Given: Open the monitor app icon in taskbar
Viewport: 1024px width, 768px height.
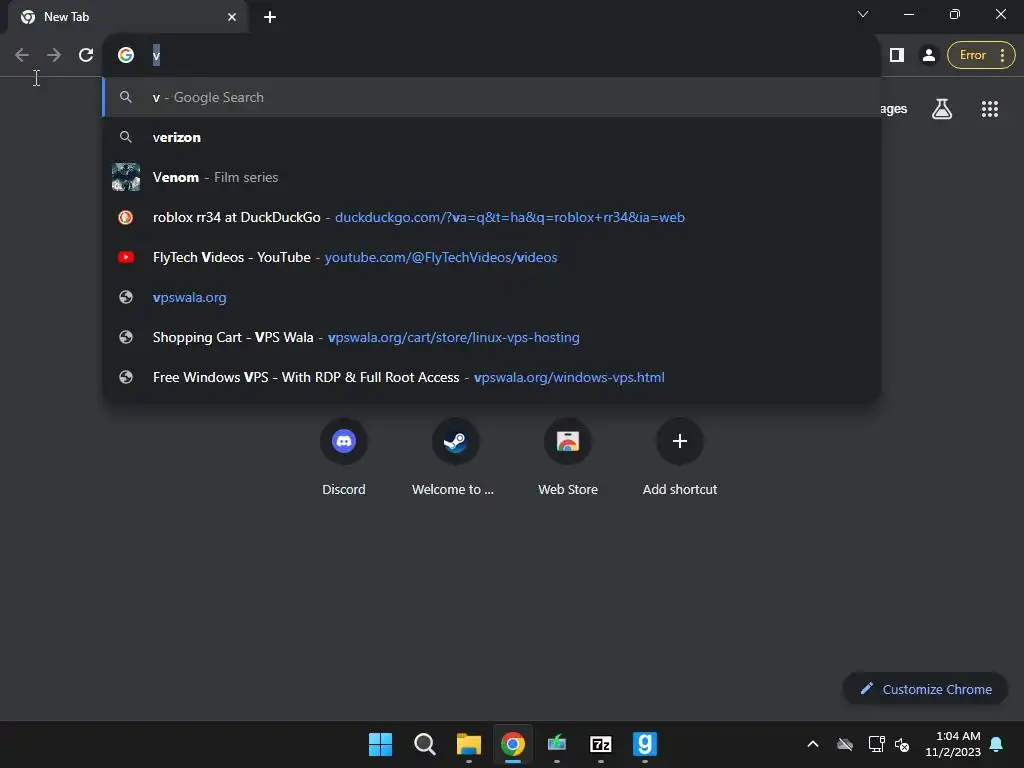Looking at the screenshot, I should point(556,744).
